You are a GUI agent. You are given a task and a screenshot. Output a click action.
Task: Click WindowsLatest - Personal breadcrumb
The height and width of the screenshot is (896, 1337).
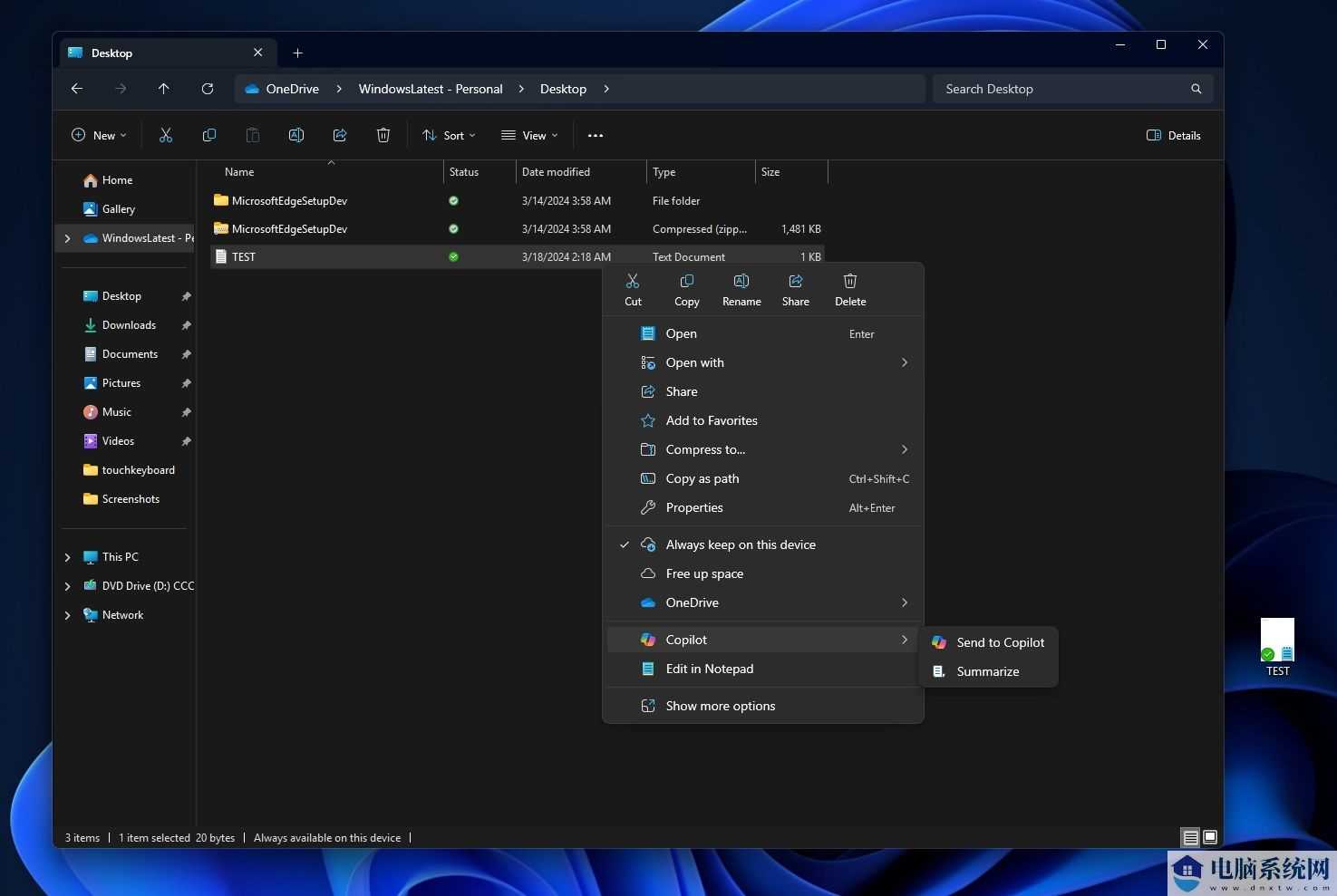(x=431, y=89)
